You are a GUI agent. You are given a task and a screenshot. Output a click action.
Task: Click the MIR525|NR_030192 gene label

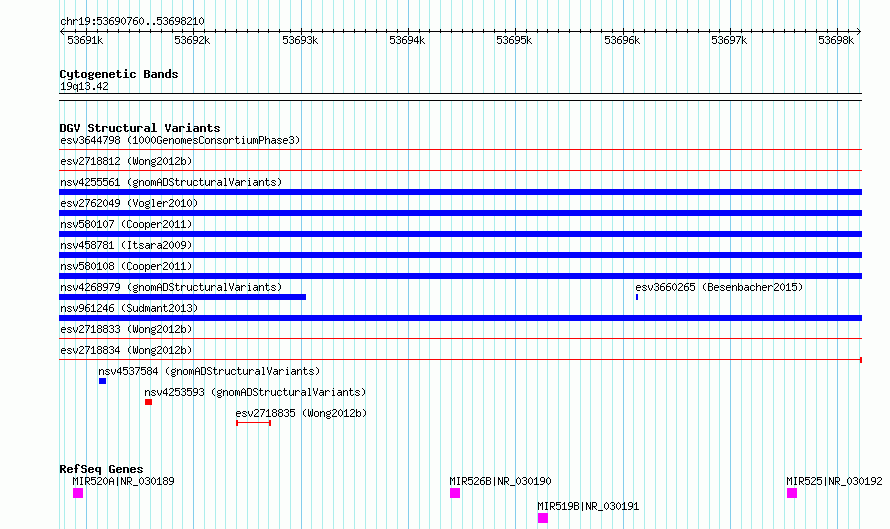click(834, 481)
